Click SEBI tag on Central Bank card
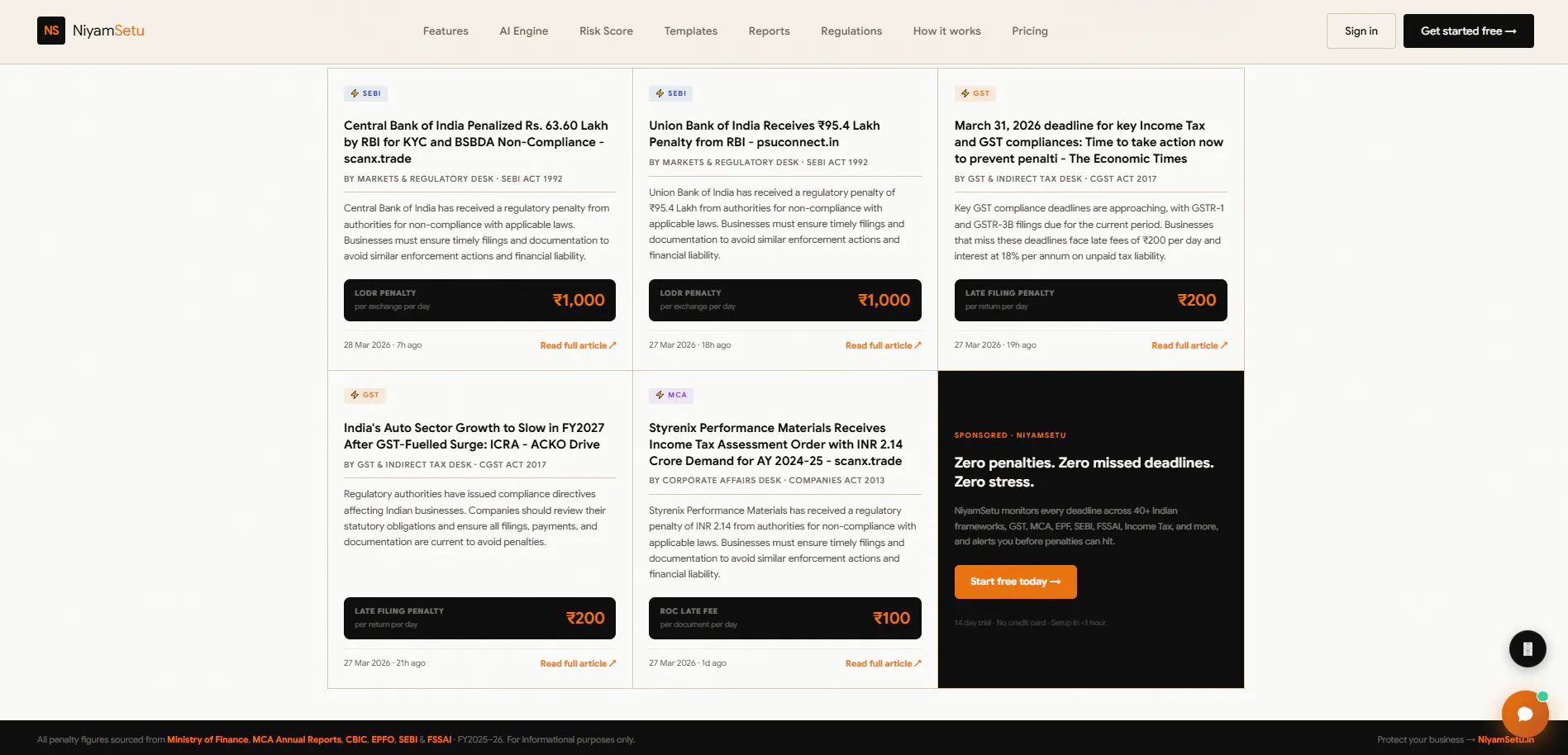1568x755 pixels. coord(365,93)
